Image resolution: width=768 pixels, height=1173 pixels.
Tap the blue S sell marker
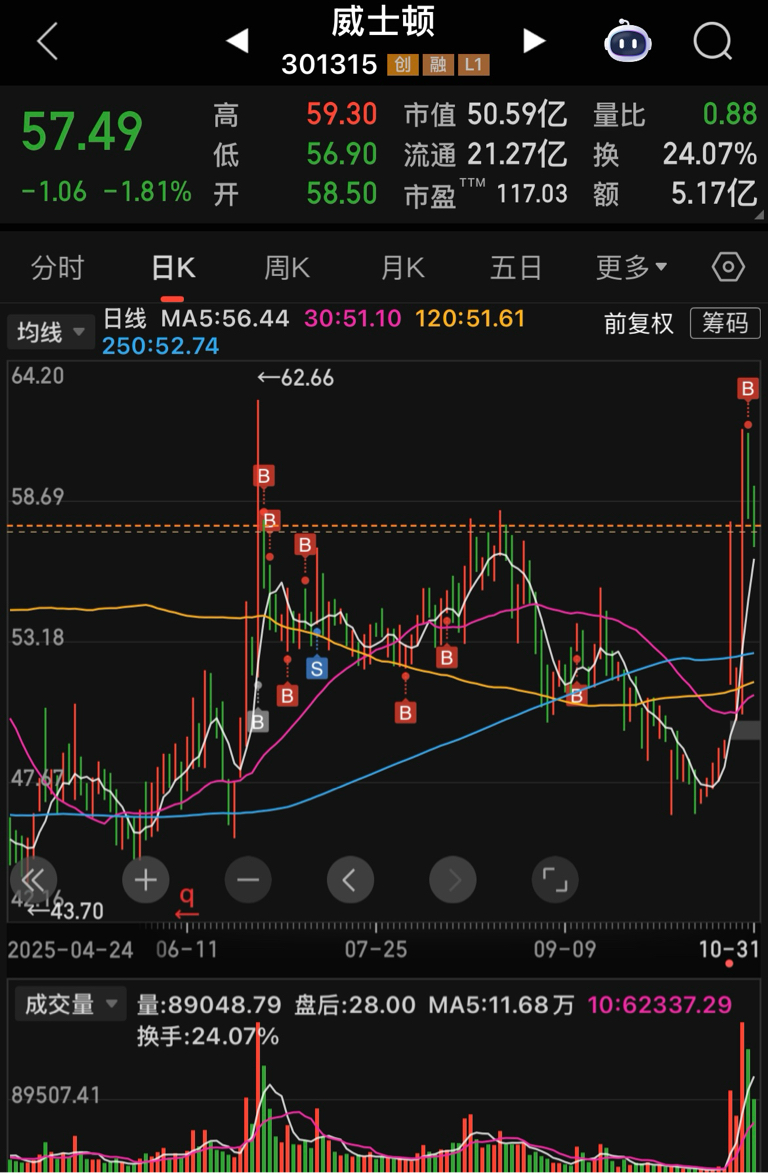tap(317, 668)
